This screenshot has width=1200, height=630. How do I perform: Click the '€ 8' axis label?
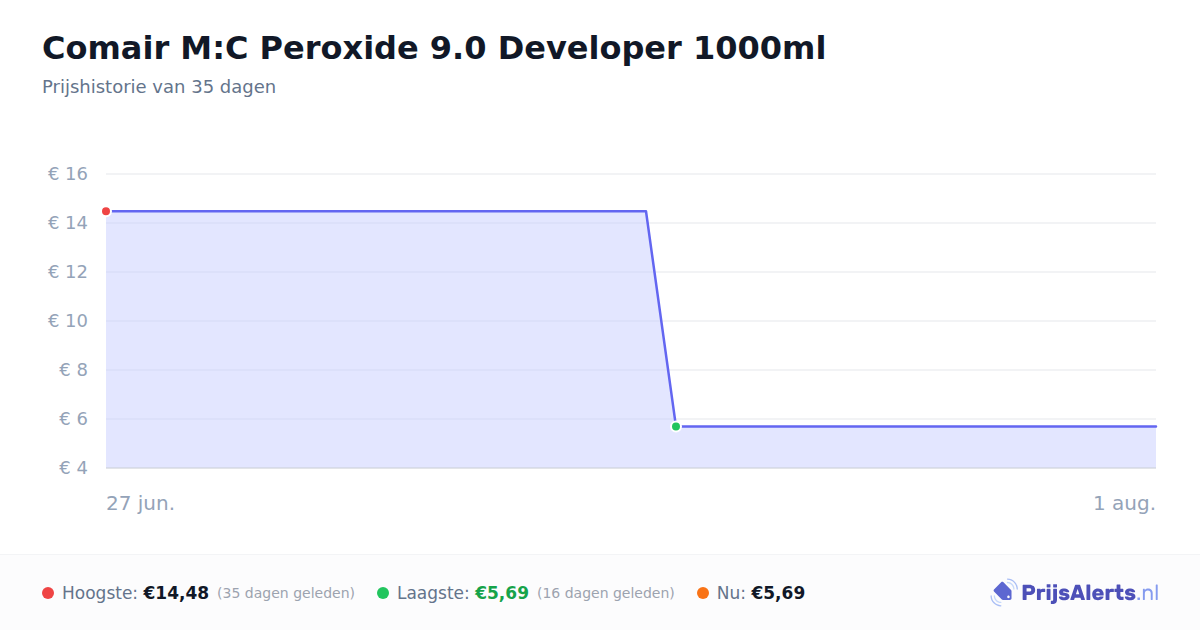coord(74,370)
